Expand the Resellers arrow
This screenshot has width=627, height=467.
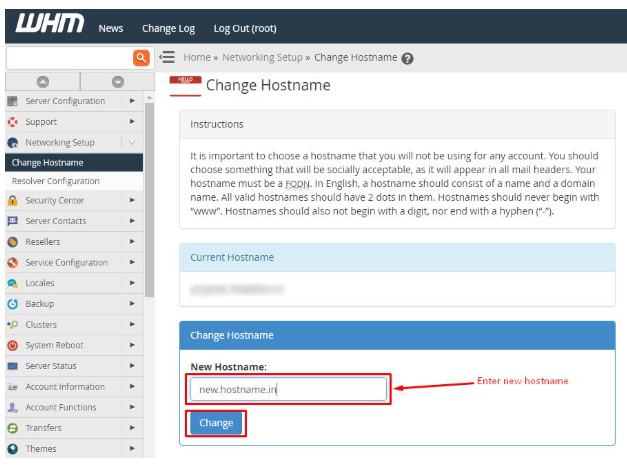click(132, 241)
